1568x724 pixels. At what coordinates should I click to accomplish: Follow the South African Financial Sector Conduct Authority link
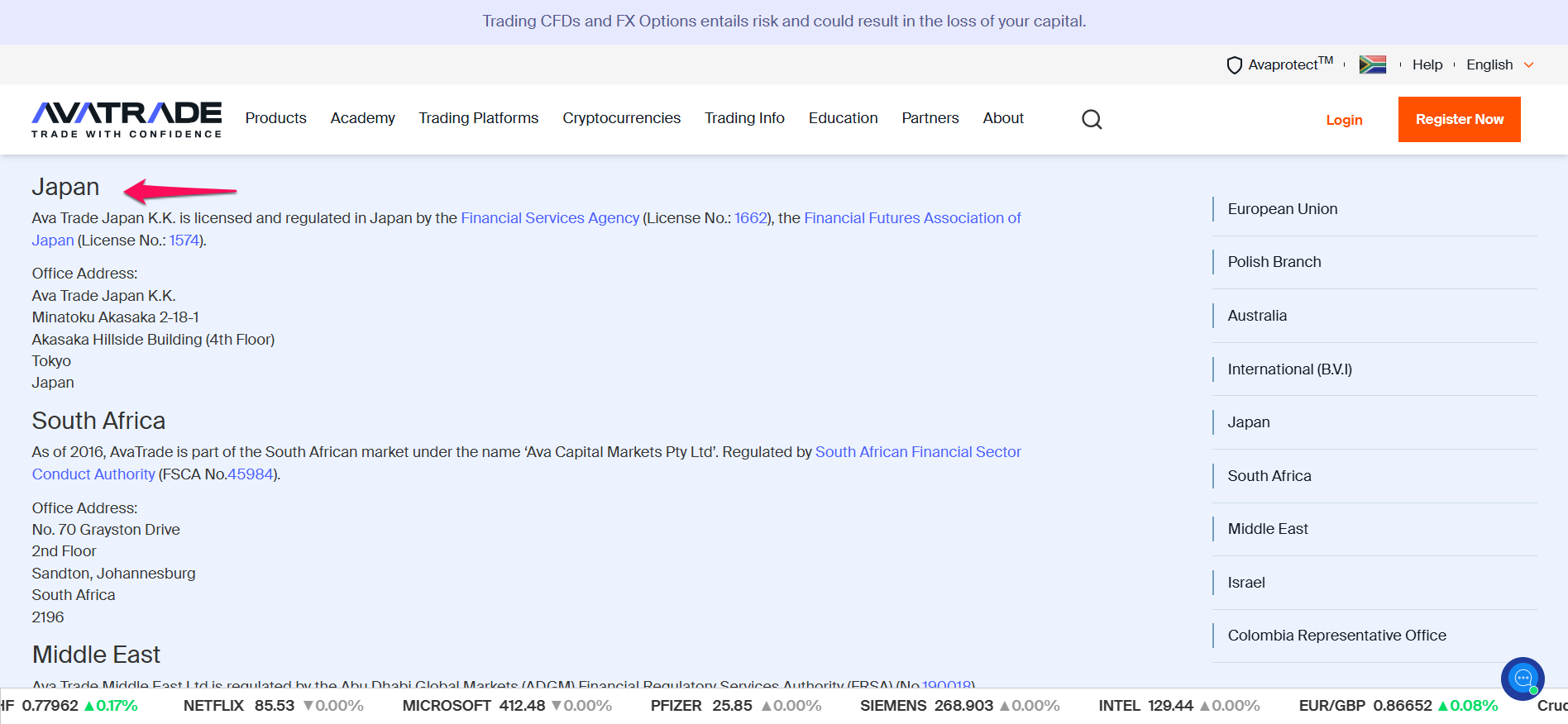coord(918,452)
